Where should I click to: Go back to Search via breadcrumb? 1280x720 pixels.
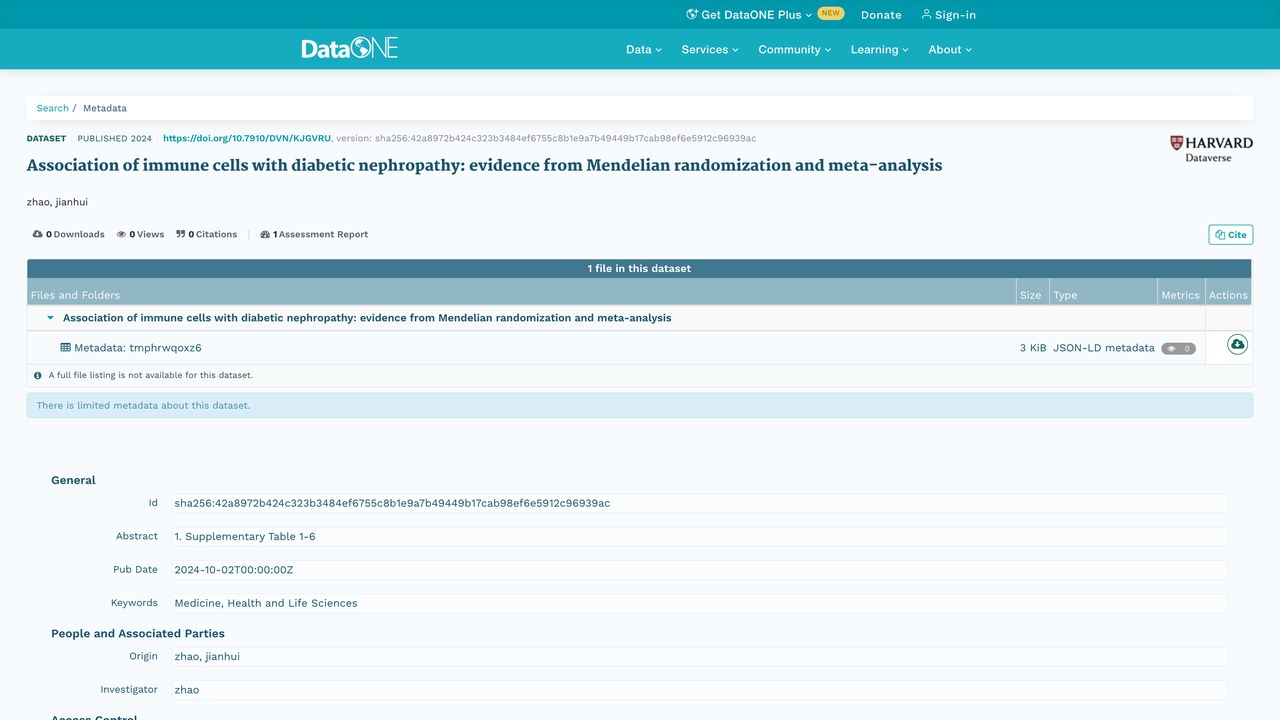(53, 108)
